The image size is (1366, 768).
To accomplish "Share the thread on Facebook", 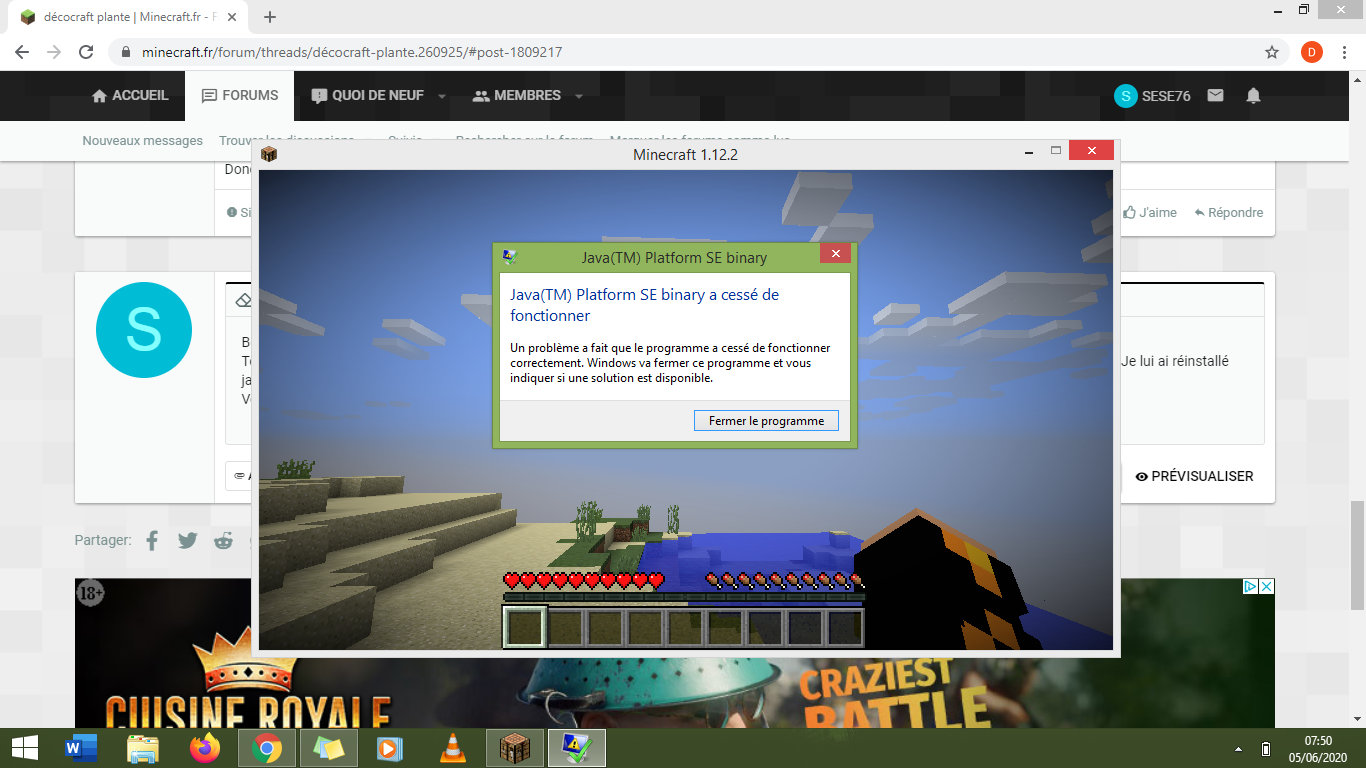I will point(152,540).
